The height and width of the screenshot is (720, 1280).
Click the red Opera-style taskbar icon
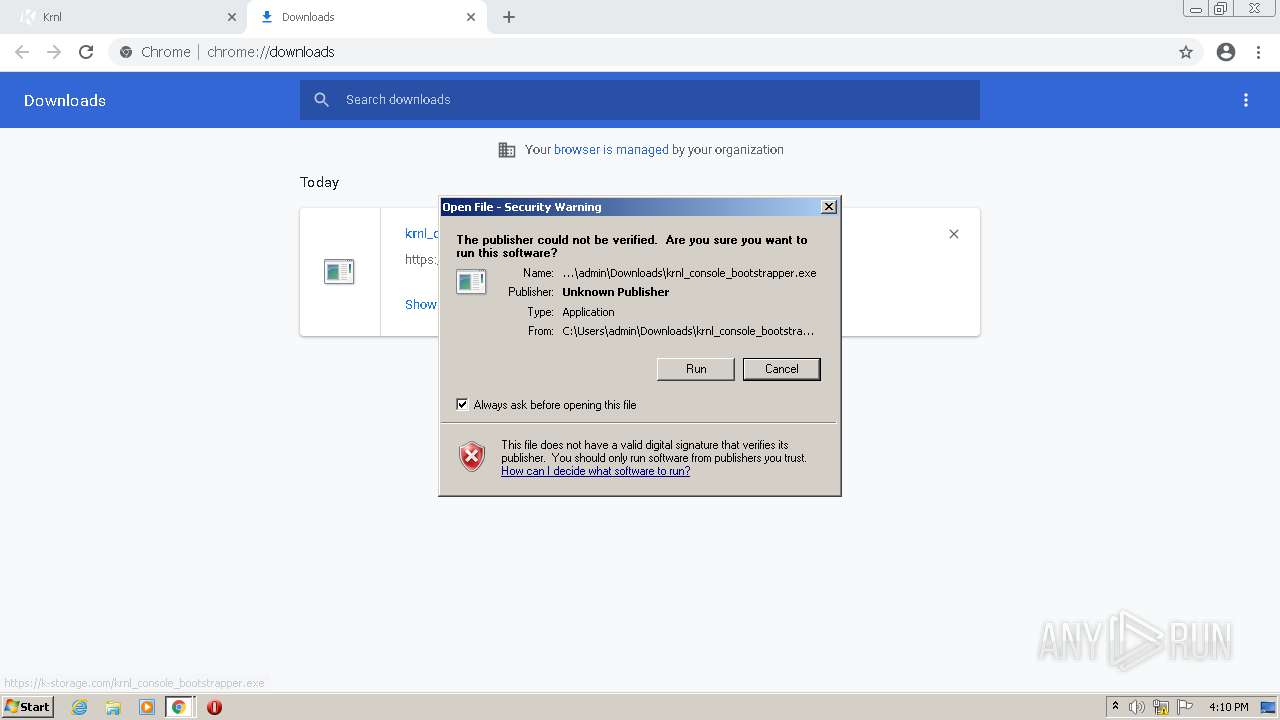[x=214, y=707]
